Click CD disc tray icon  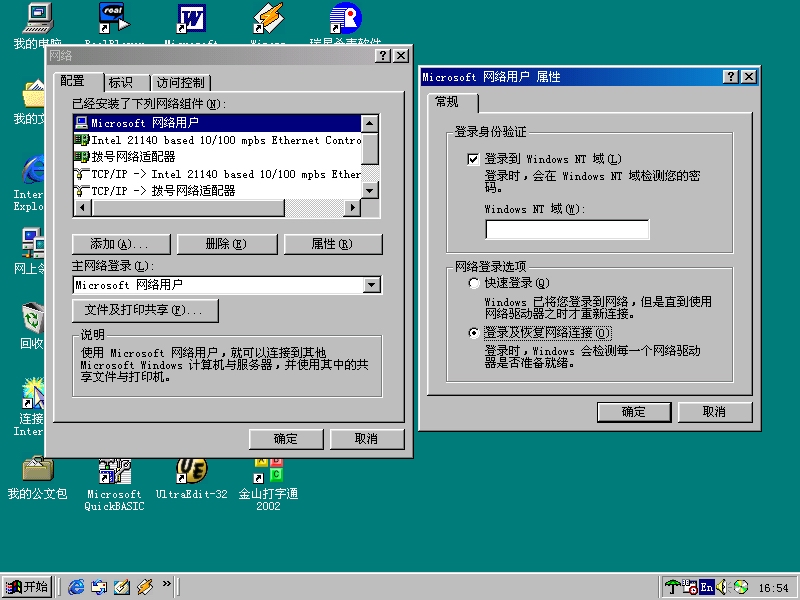[741, 587]
